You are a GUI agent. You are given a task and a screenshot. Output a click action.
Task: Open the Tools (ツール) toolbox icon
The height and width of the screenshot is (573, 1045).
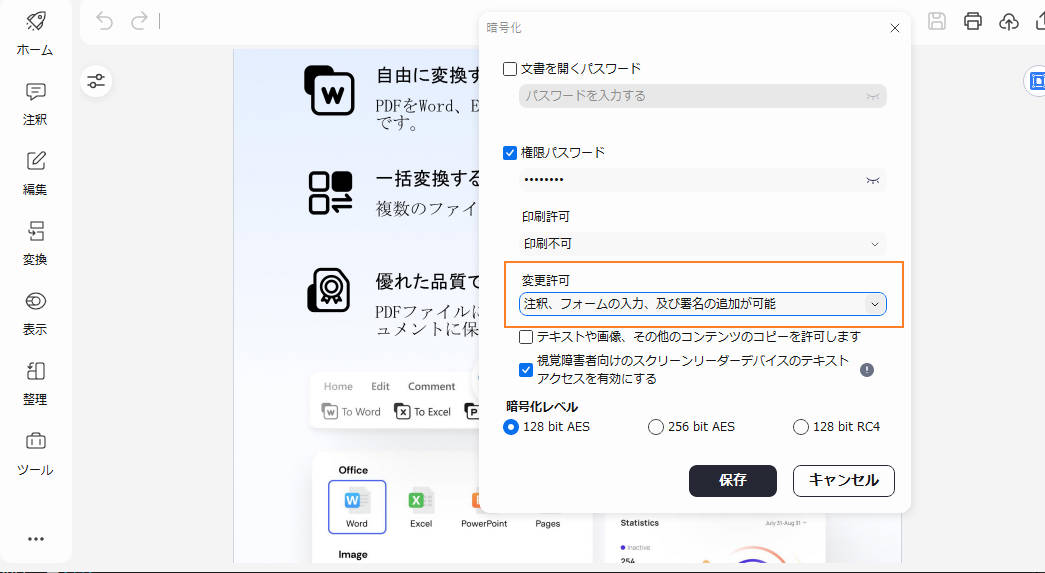click(x=36, y=441)
